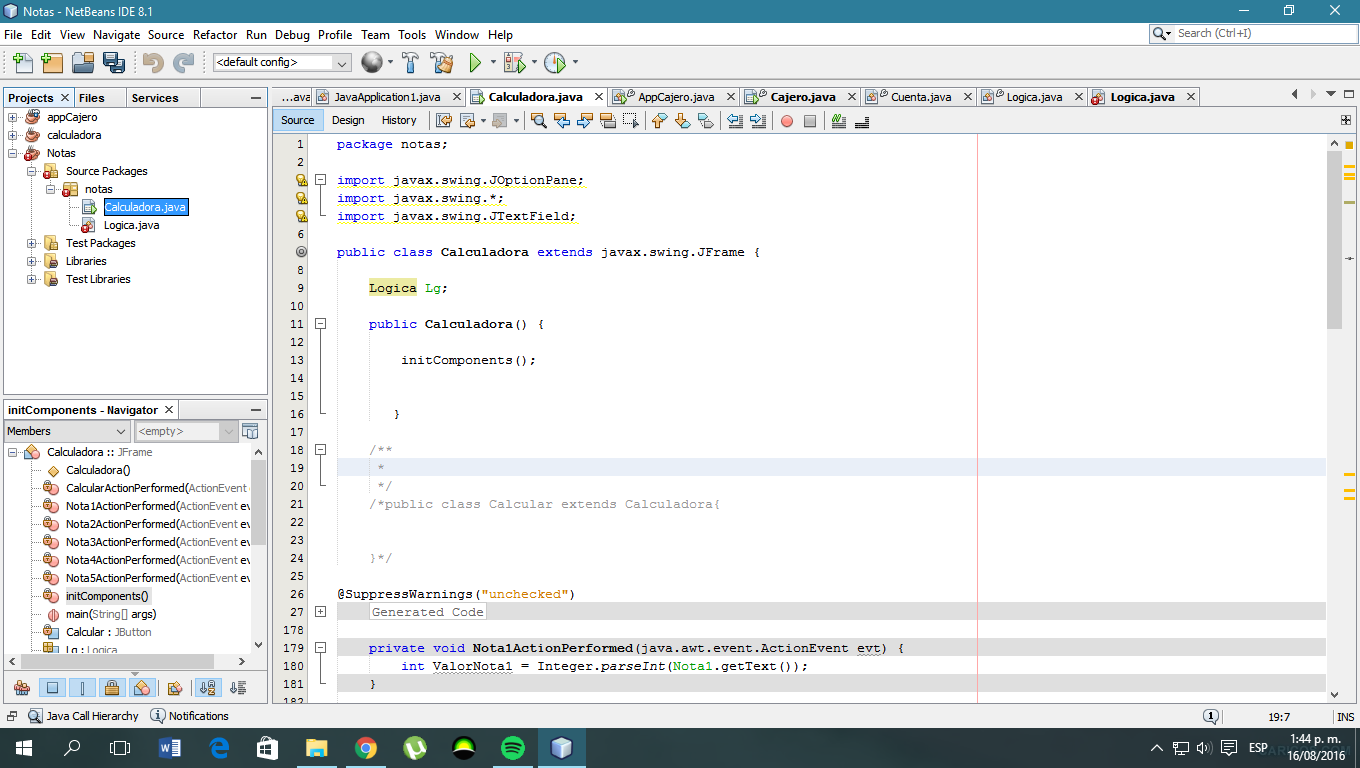Toggle Fully Qualified Names button in Navigator

click(x=175, y=687)
